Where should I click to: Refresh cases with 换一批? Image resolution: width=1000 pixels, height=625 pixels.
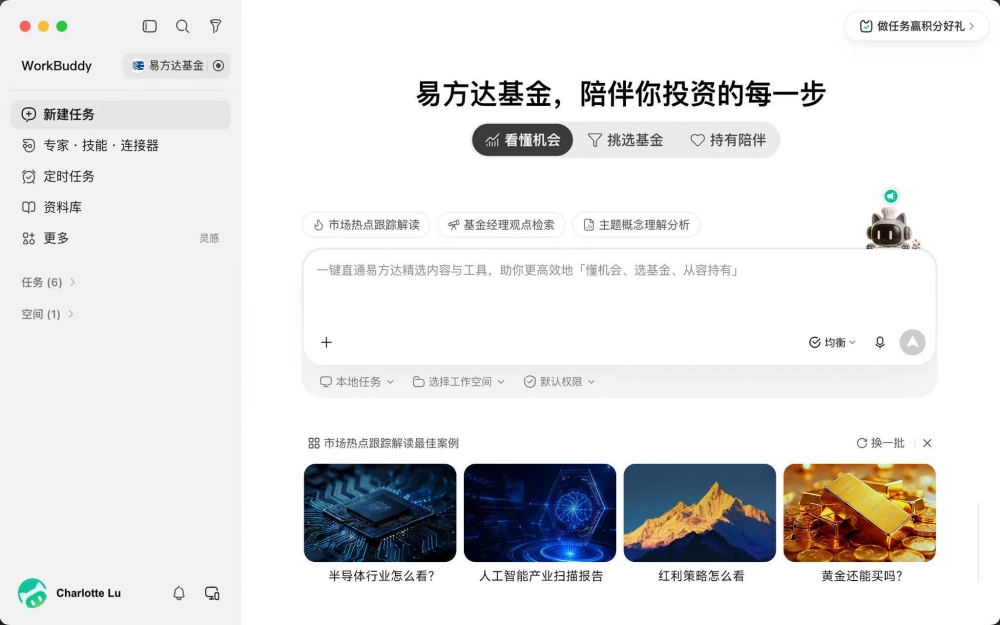point(881,443)
